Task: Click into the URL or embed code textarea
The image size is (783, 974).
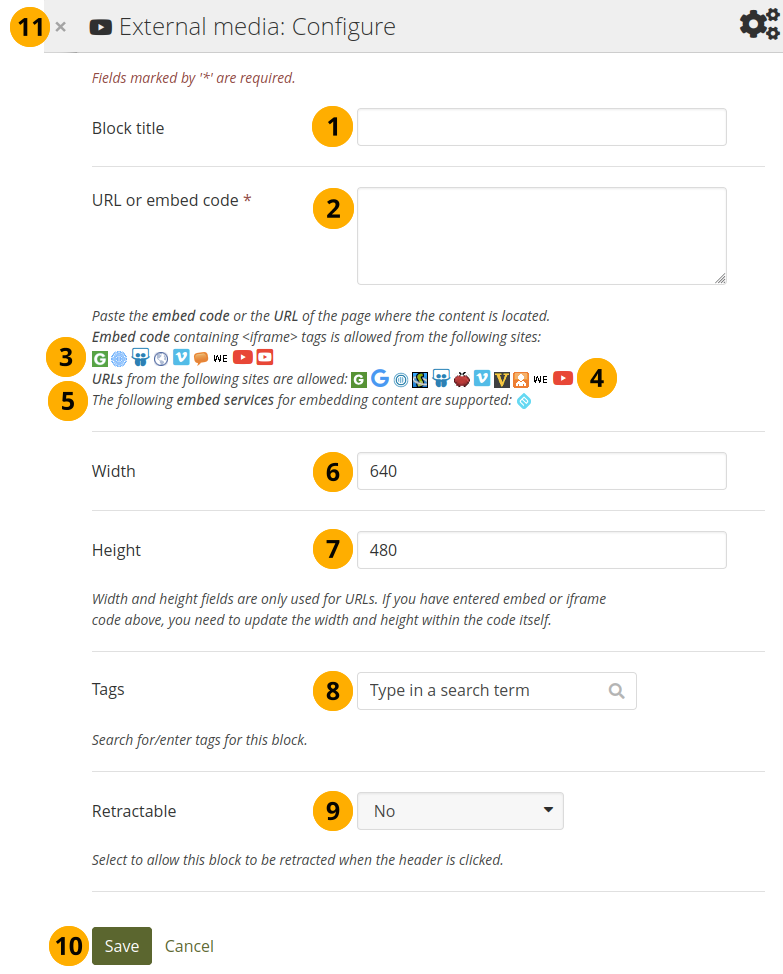Action: tap(541, 236)
